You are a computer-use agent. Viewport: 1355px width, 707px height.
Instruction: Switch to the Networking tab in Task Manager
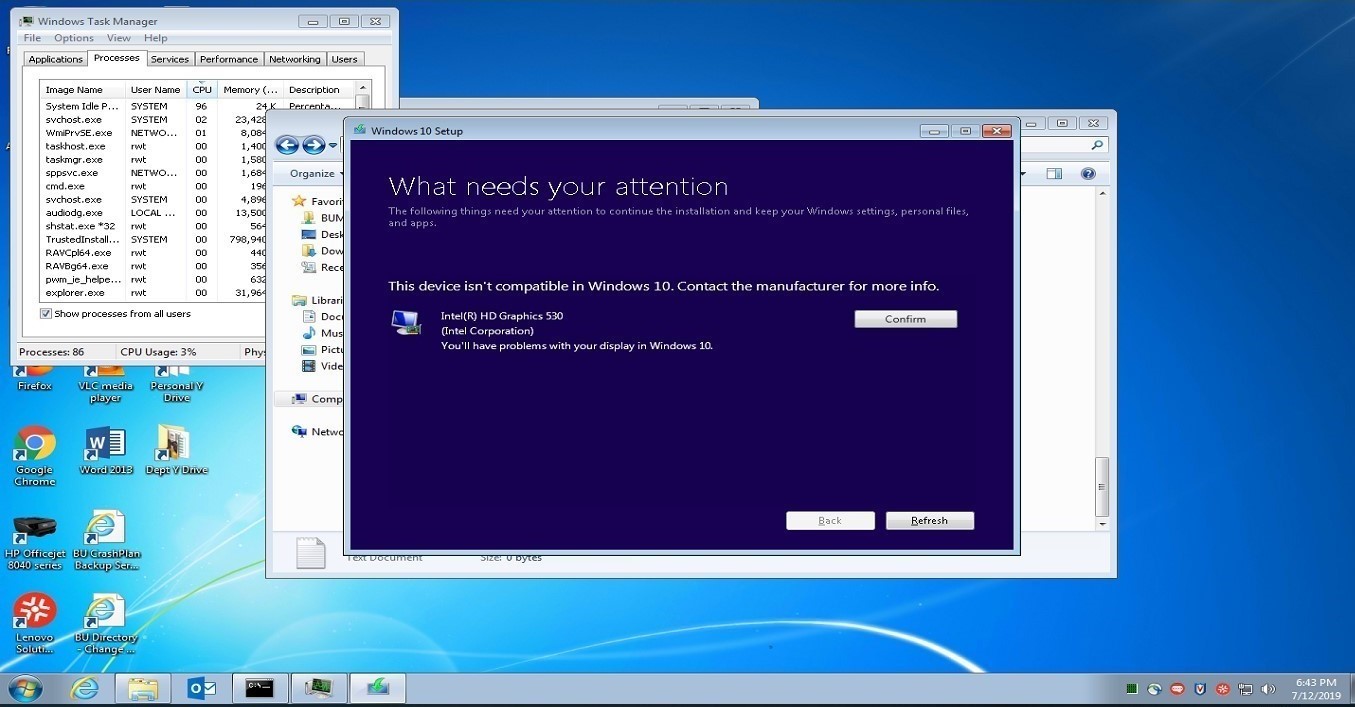[x=295, y=59]
